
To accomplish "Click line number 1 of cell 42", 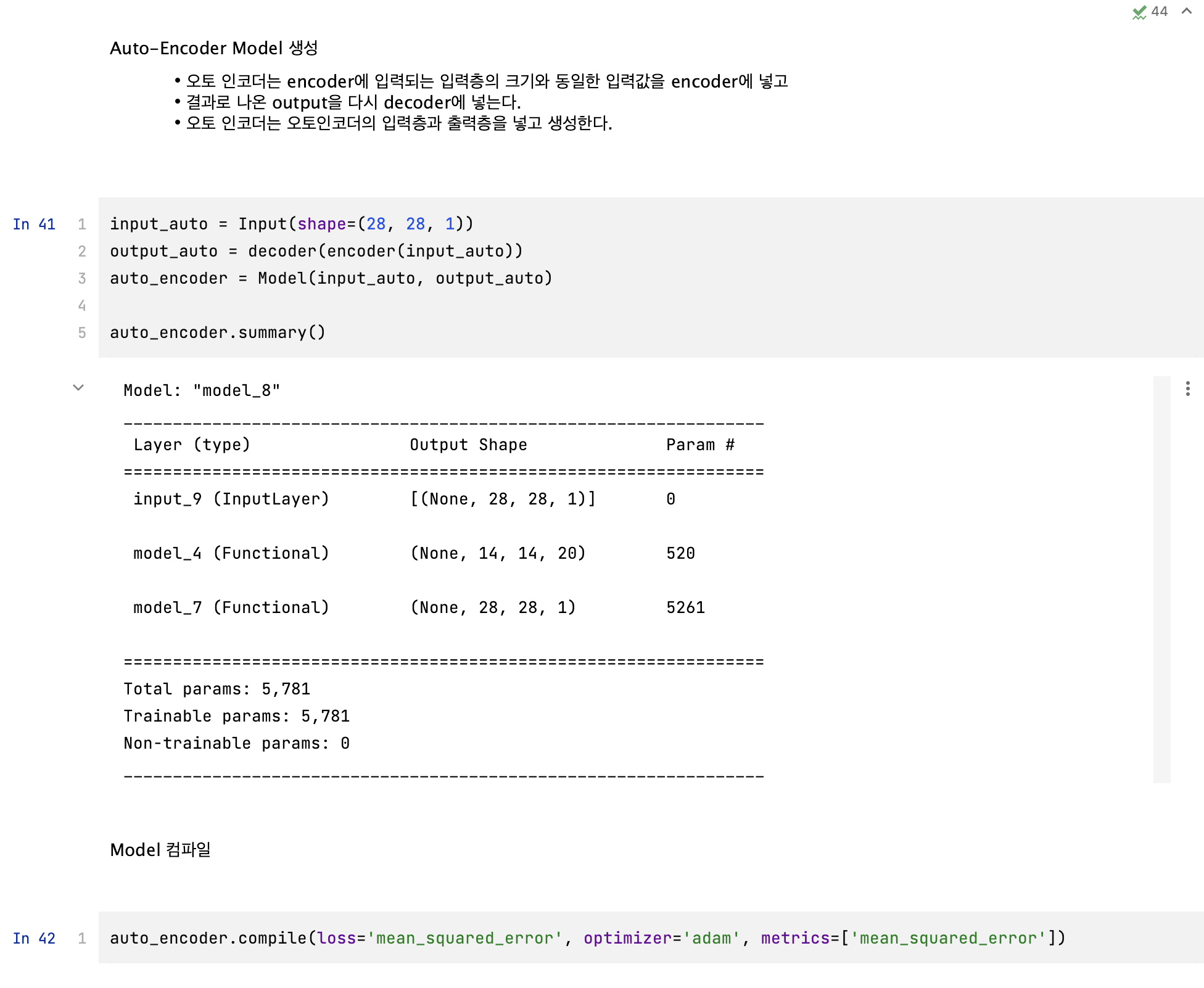I will coord(82,939).
